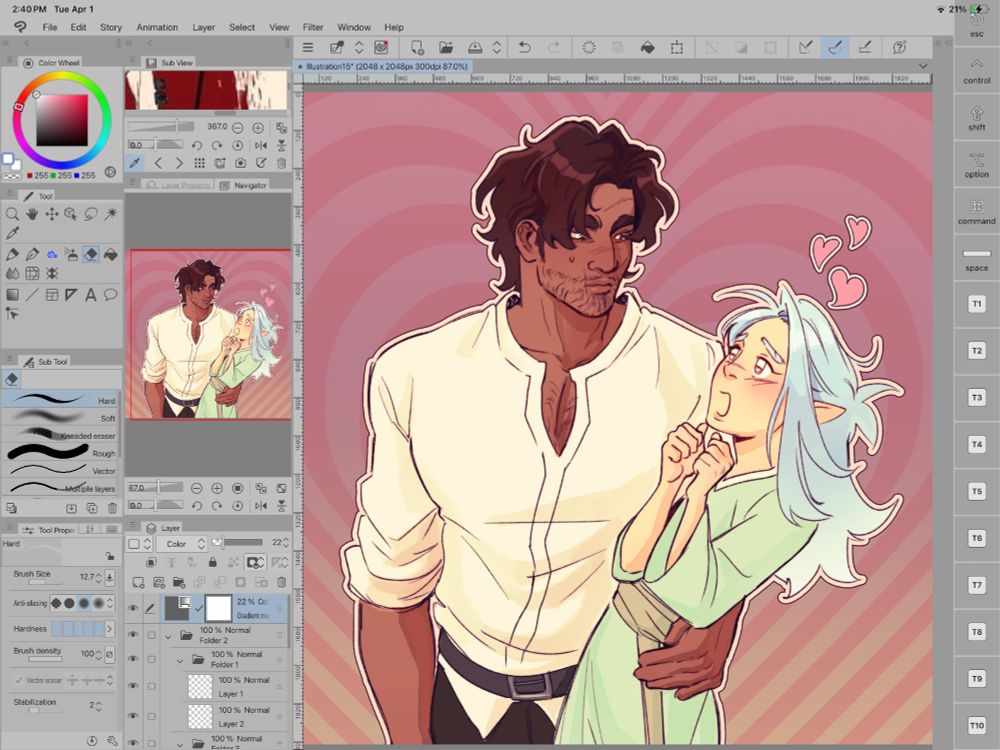Viewport: 1000px width, 750px height.
Task: Select the Ruler tool
Action: pyautogui.click(x=71, y=295)
